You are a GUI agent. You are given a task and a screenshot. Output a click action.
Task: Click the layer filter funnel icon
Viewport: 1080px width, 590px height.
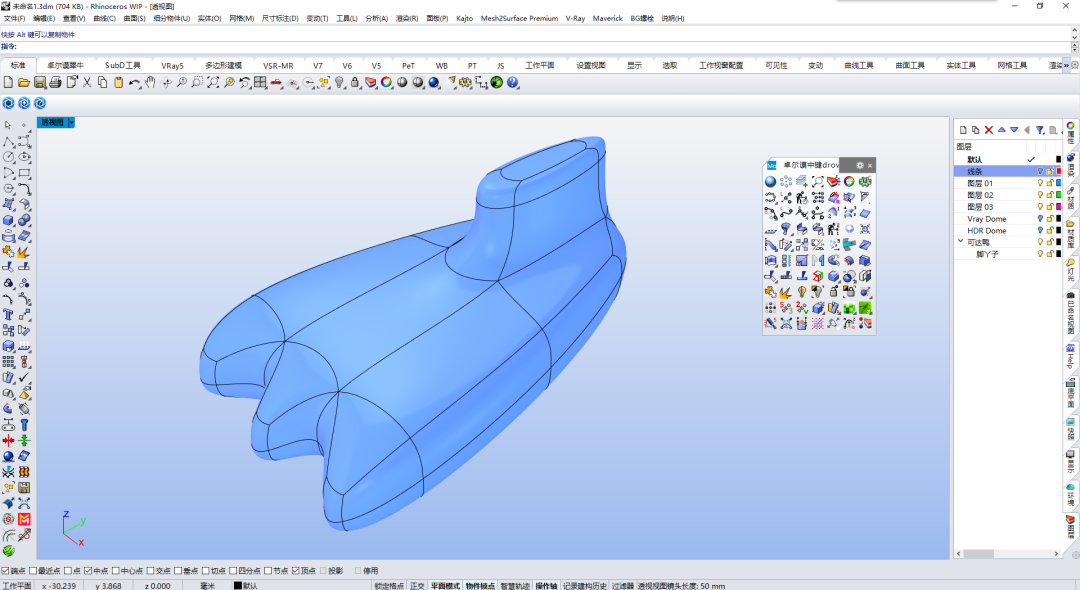point(1040,130)
